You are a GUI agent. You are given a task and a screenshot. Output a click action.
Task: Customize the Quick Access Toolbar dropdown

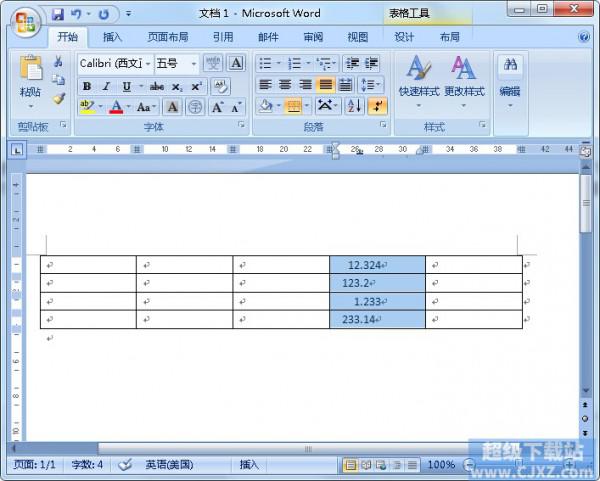pos(128,14)
